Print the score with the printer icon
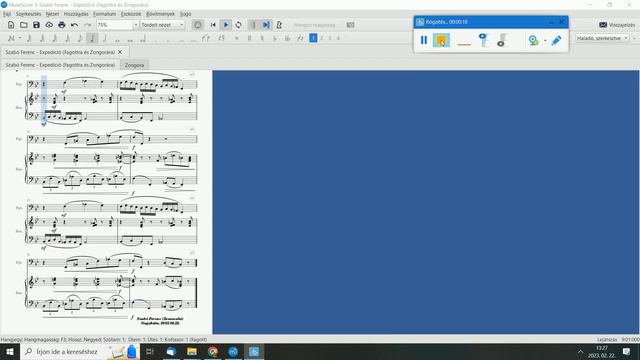This screenshot has width=640, height=360. [62, 25]
